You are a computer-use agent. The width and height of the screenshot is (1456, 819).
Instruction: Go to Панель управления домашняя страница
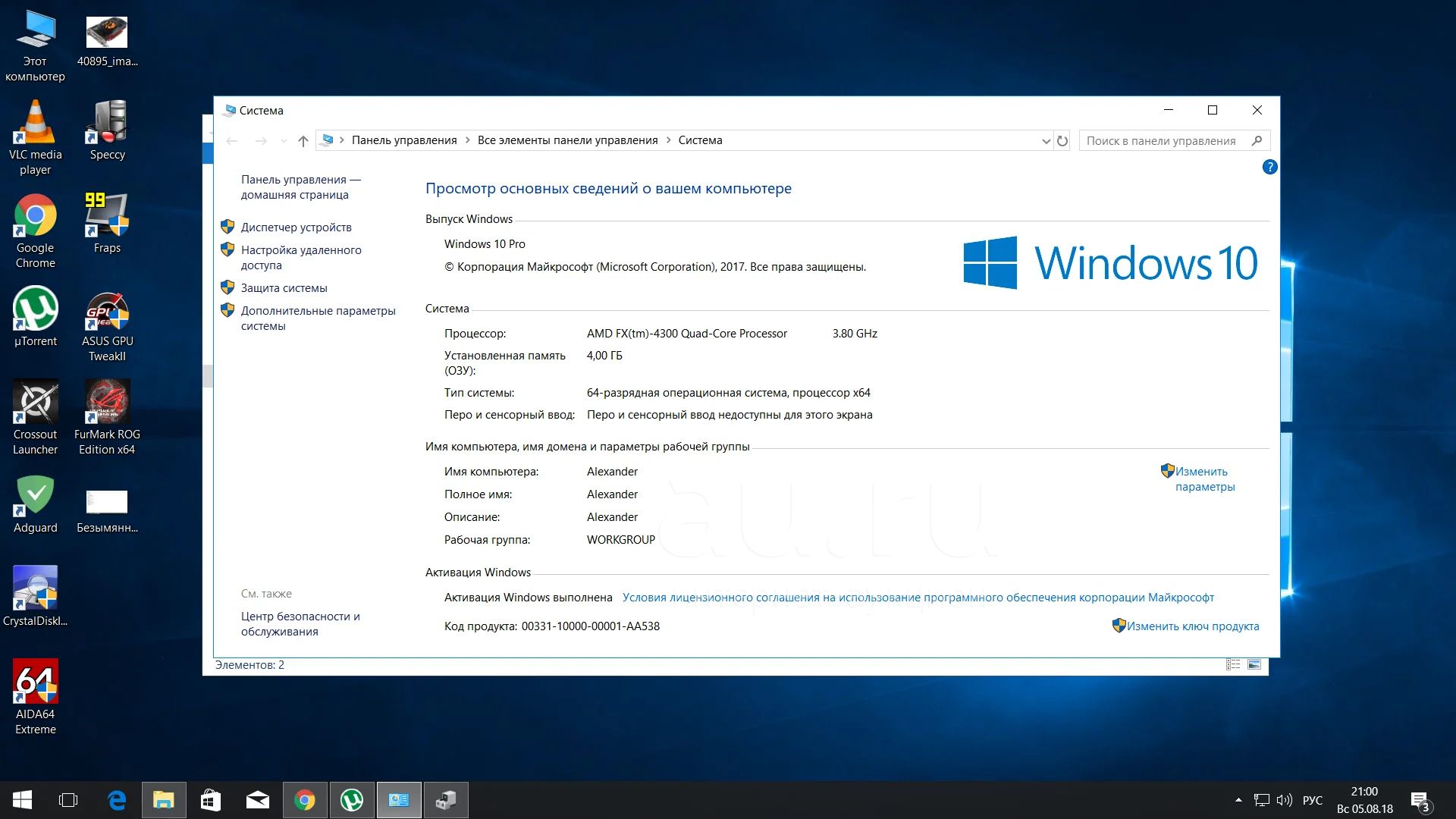(300, 187)
